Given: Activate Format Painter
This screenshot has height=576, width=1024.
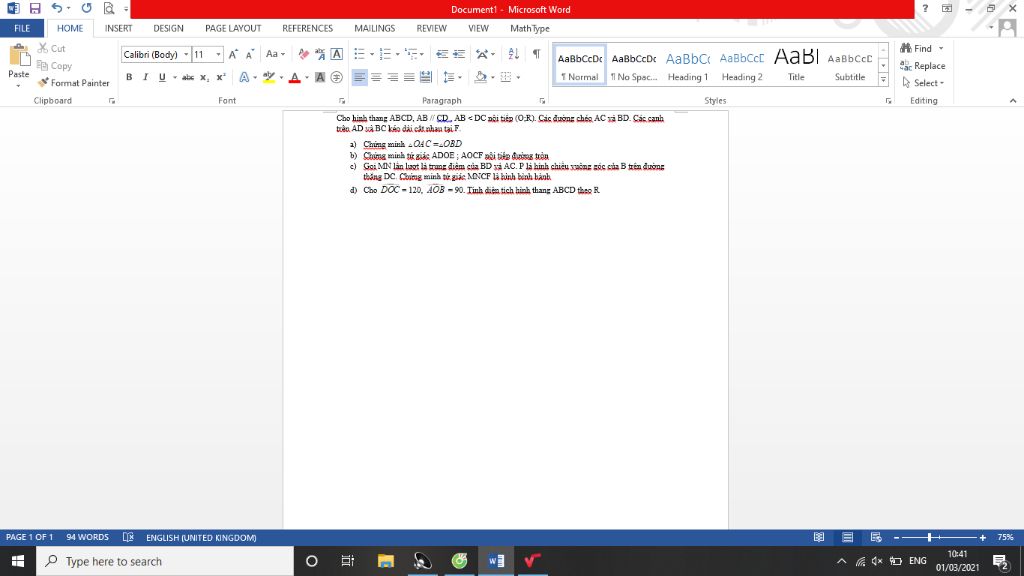Looking at the screenshot, I should click(73, 83).
